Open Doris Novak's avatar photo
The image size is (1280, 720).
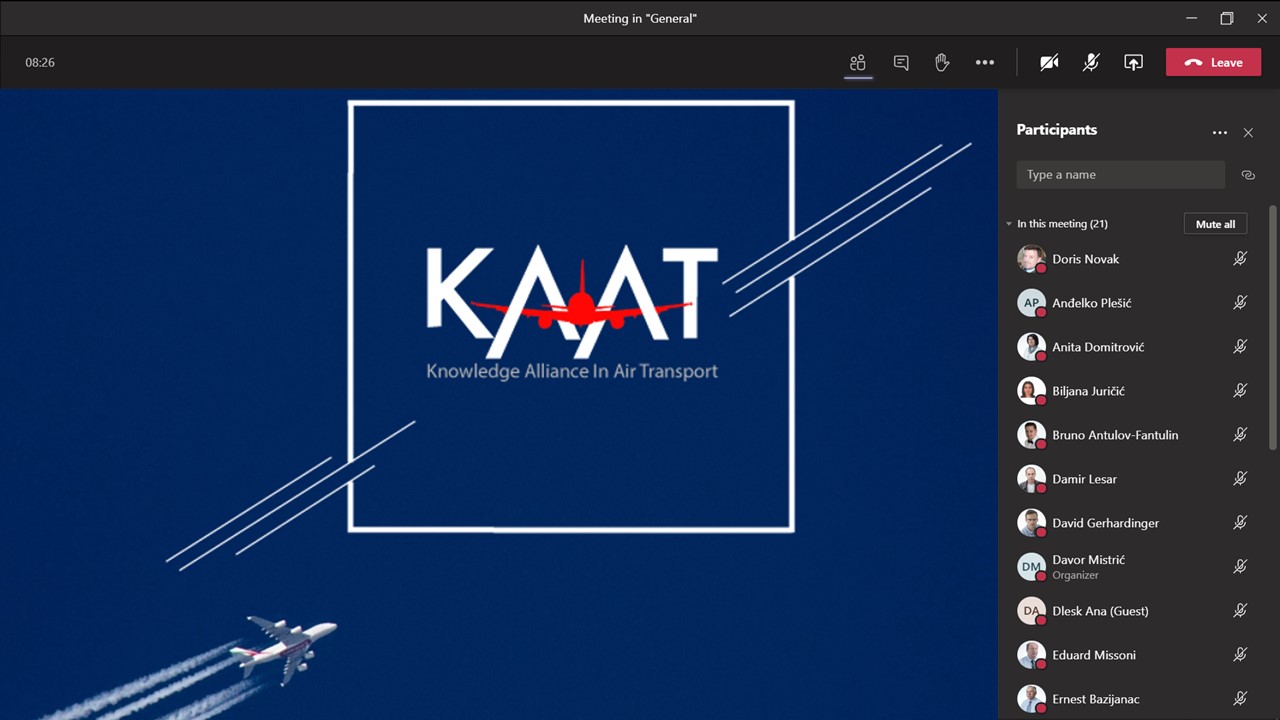pyautogui.click(x=1031, y=258)
